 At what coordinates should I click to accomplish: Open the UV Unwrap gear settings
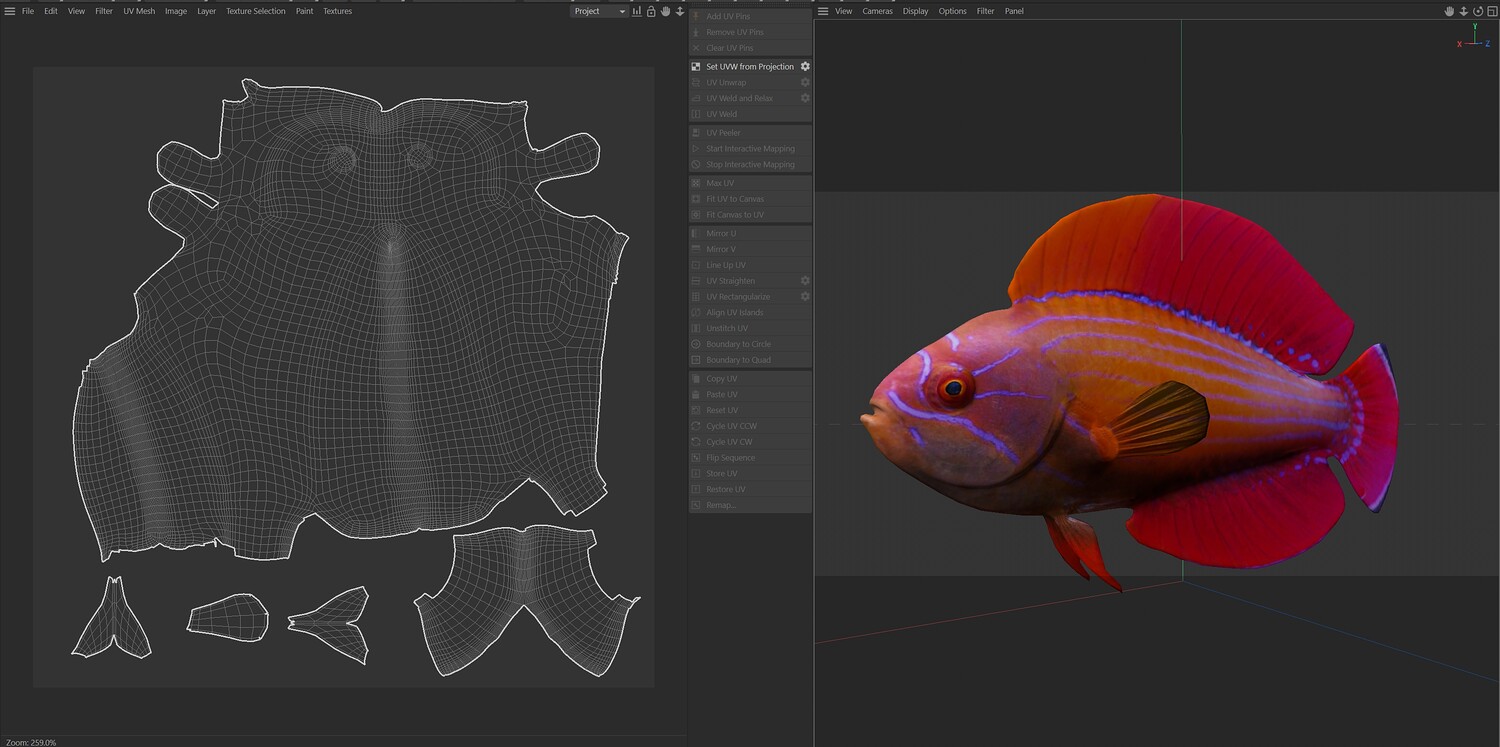[x=805, y=82]
